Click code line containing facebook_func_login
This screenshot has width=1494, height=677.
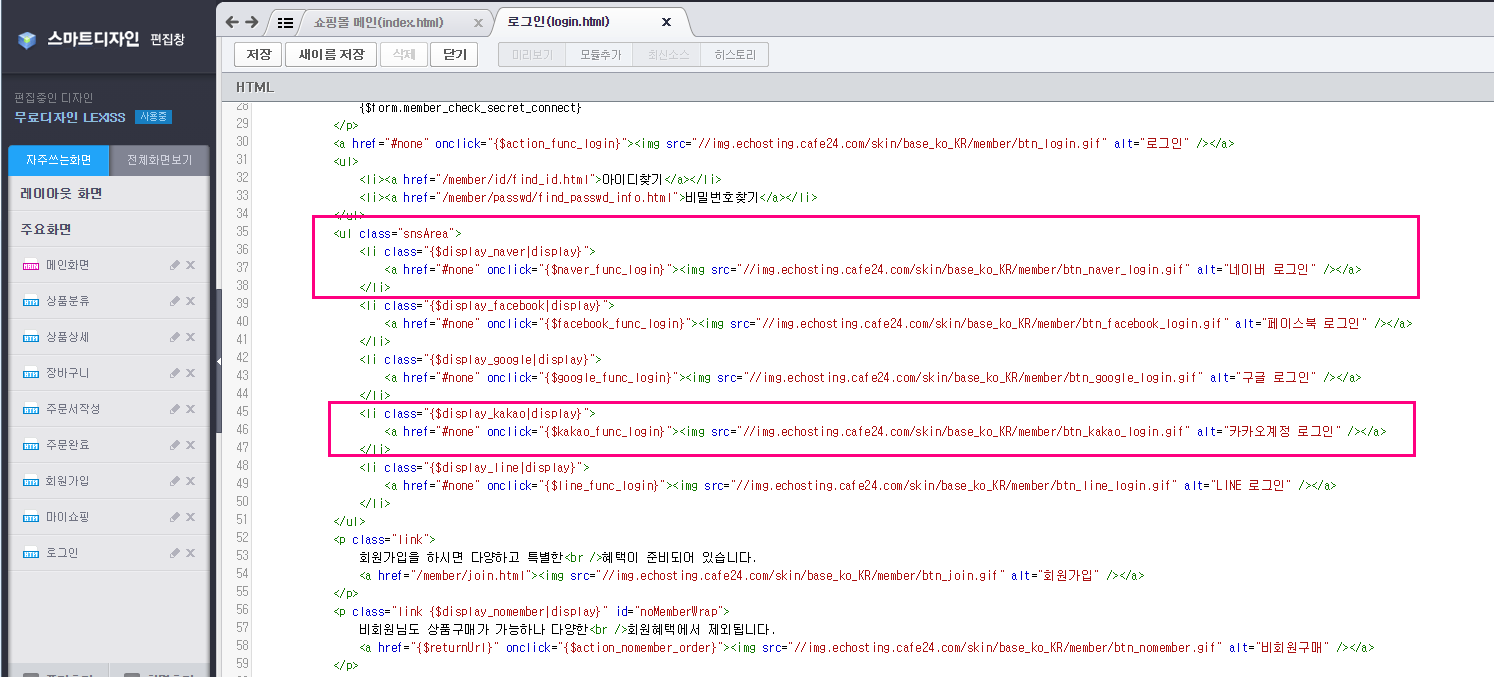coord(899,324)
